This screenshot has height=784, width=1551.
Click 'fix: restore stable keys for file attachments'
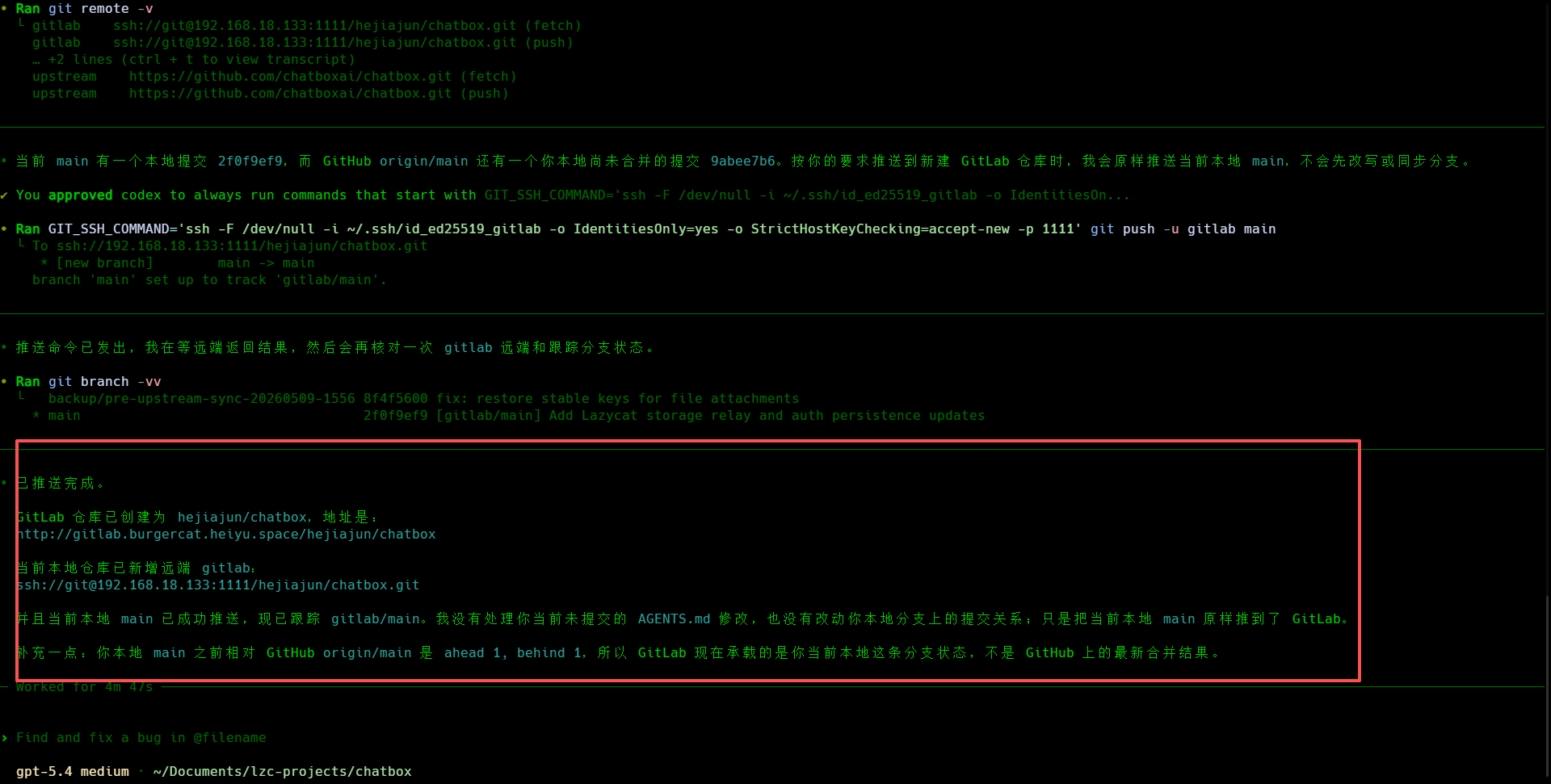click(618, 398)
